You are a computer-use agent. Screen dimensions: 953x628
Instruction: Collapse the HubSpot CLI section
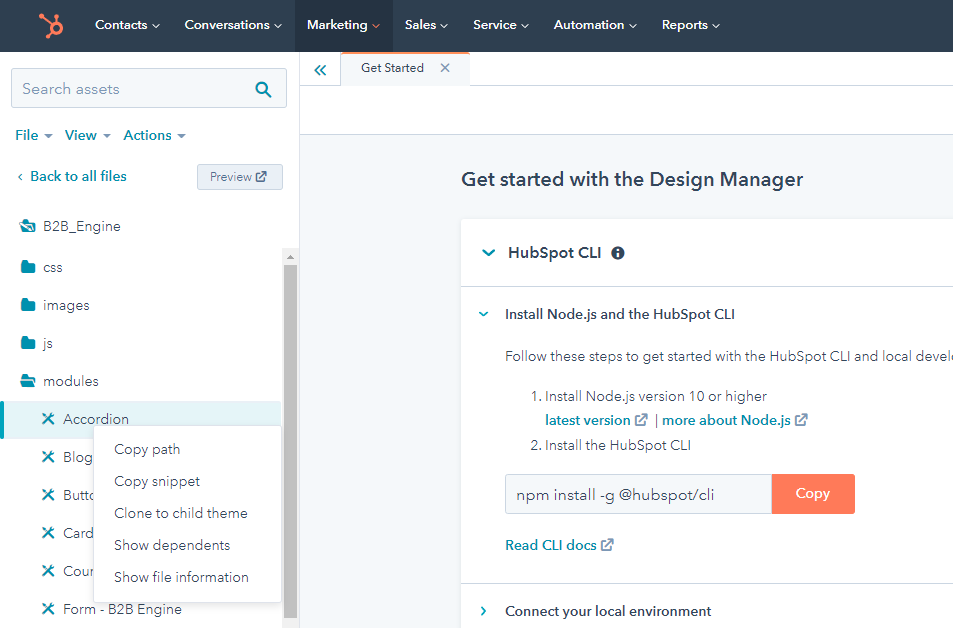pos(488,252)
